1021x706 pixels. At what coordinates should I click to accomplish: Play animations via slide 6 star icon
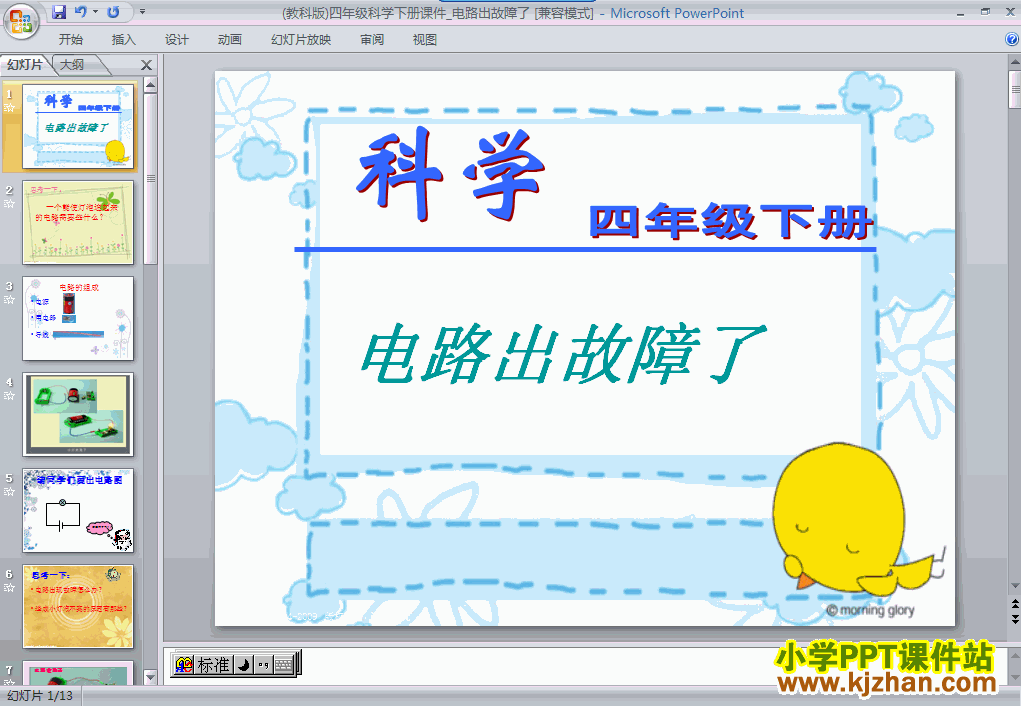point(9,588)
